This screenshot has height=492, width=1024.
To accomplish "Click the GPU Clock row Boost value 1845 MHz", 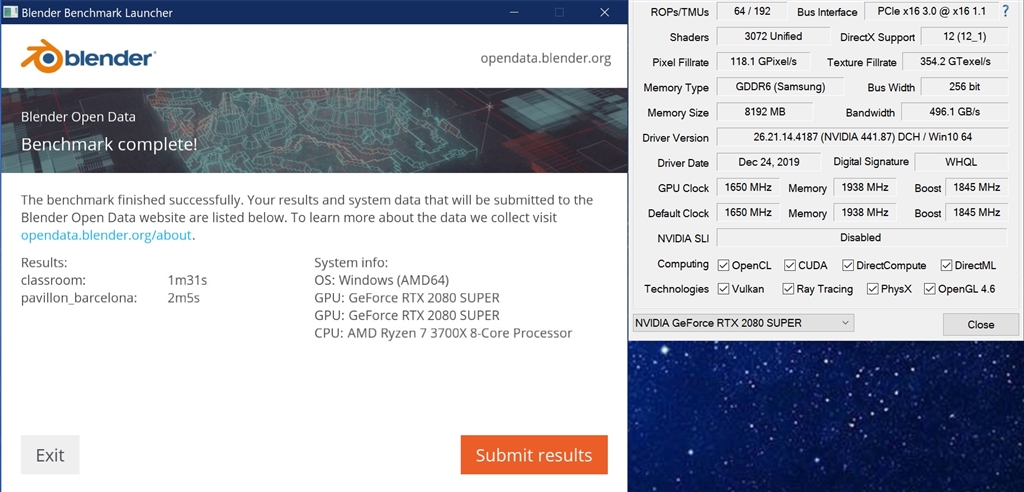I will (x=976, y=188).
